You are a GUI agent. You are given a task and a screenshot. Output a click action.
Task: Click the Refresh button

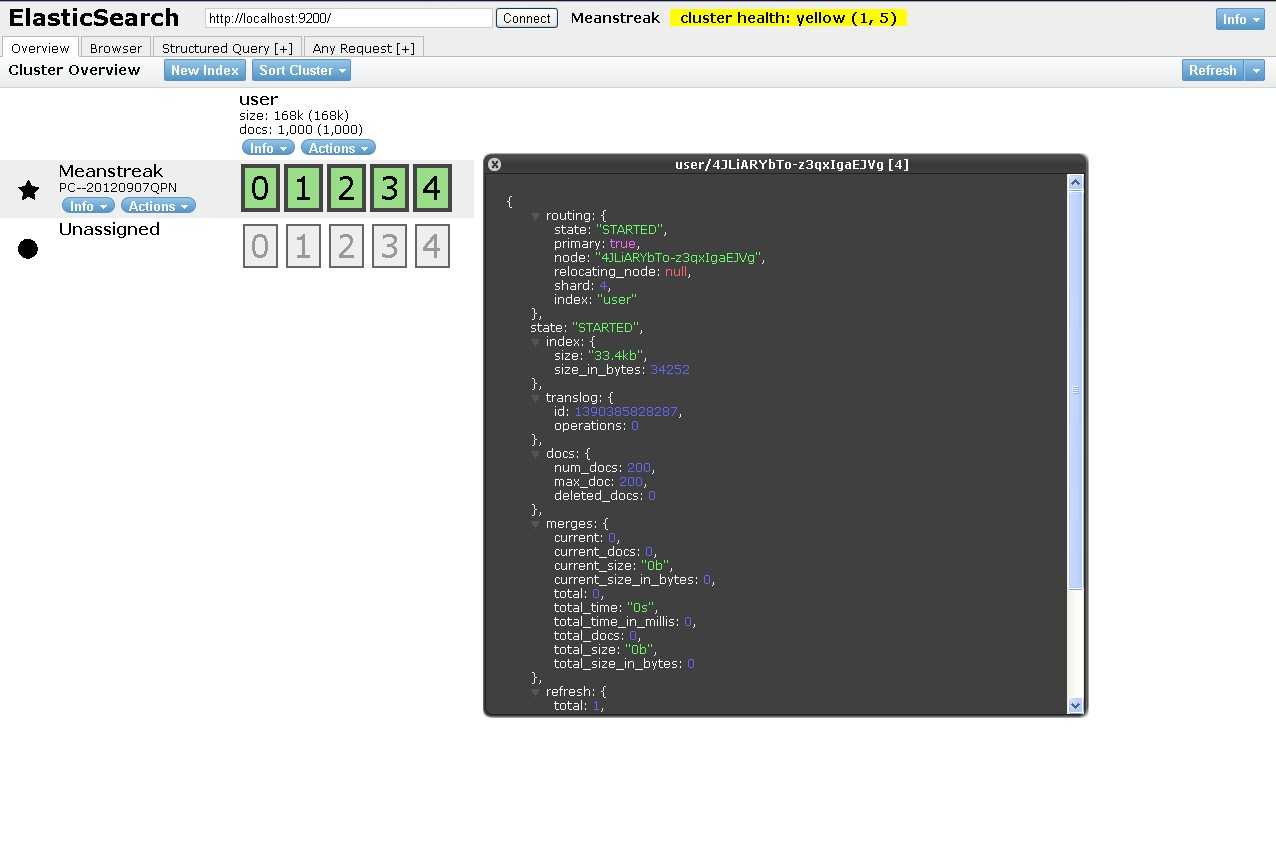[x=1213, y=70]
